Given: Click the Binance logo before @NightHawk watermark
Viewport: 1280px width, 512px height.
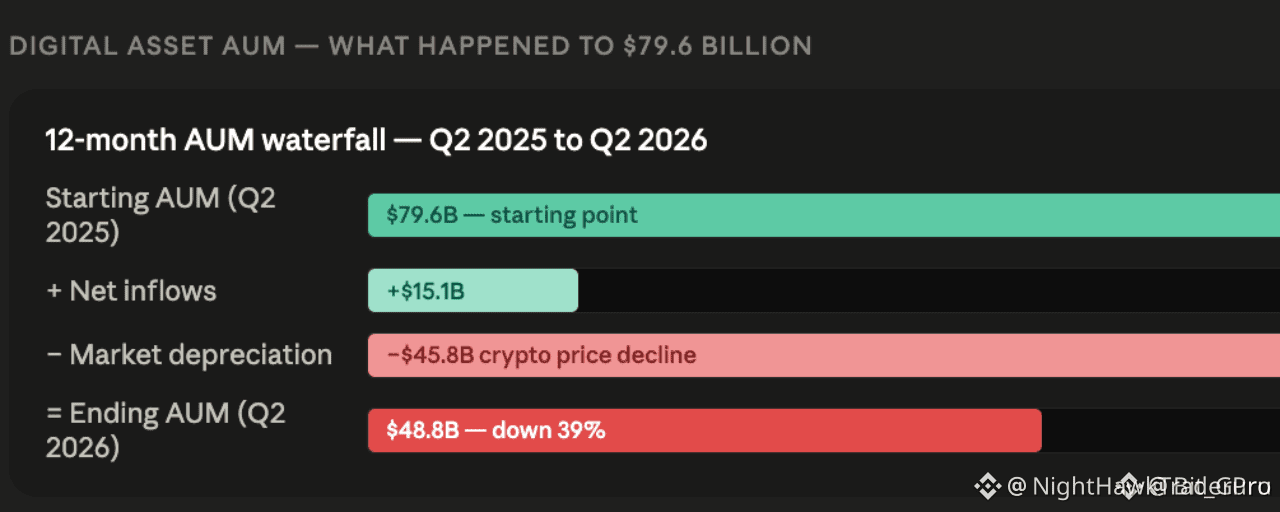Looking at the screenshot, I should 988,486.
